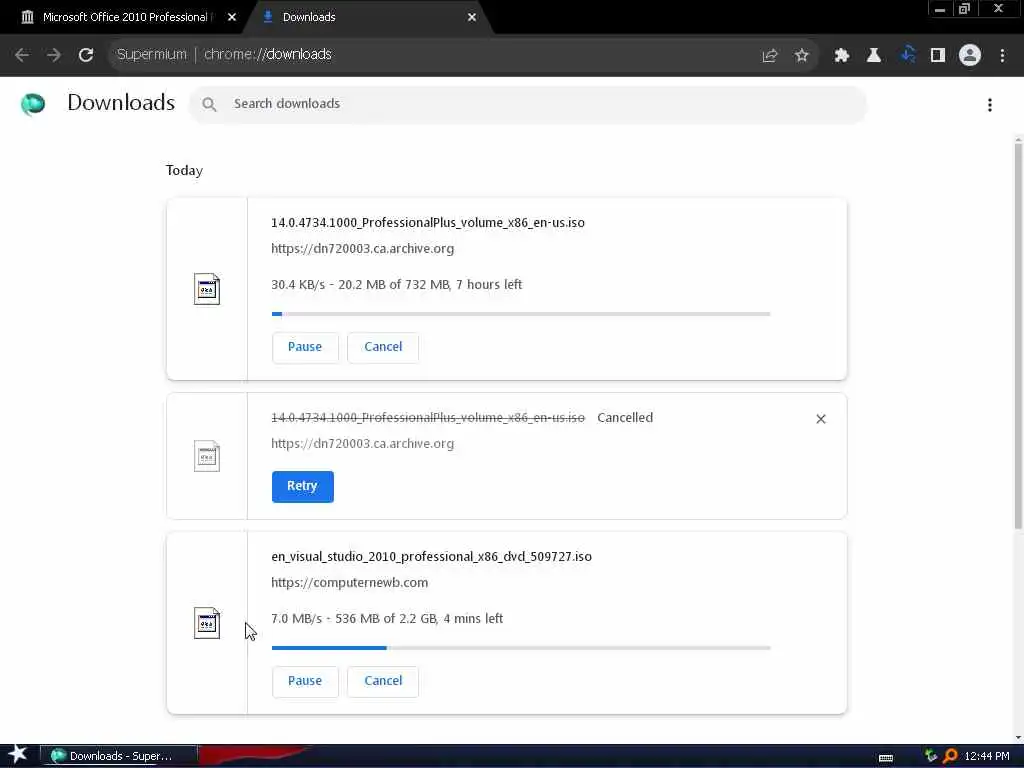
Task: Switch to Microsoft Office 2010 Professional tab
Action: (x=124, y=17)
